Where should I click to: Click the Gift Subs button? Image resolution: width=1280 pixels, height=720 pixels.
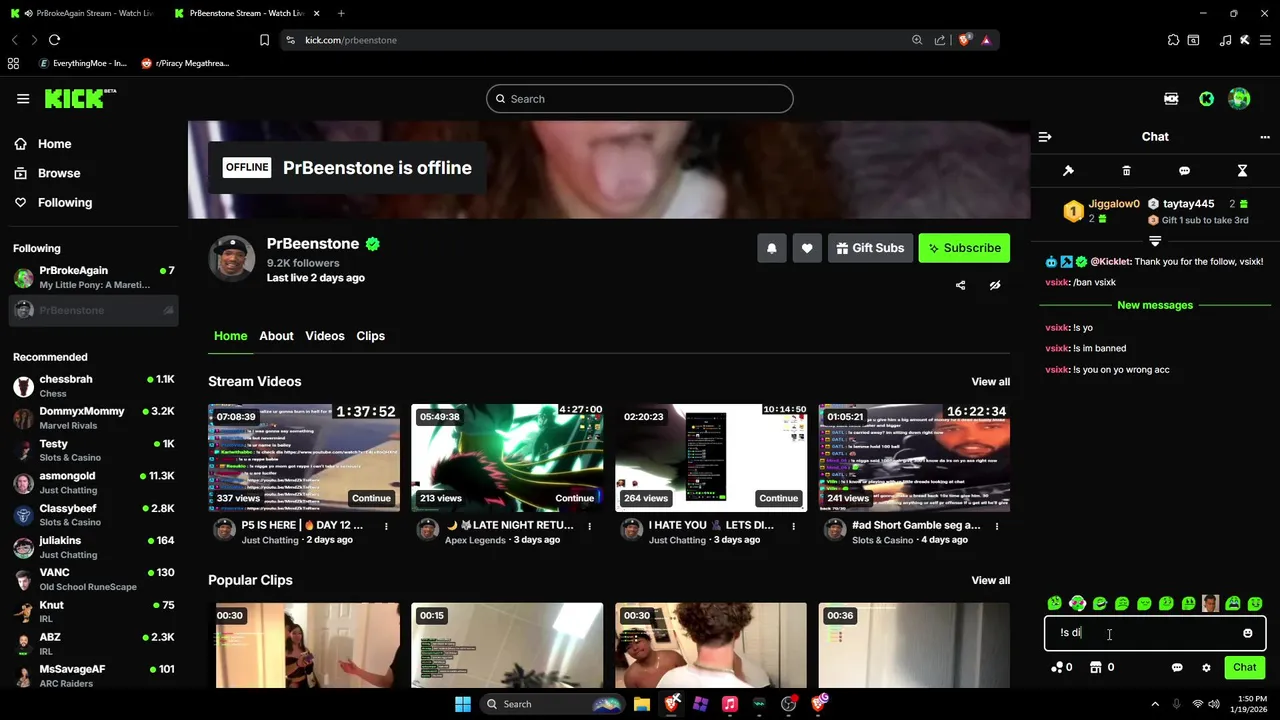point(869,248)
